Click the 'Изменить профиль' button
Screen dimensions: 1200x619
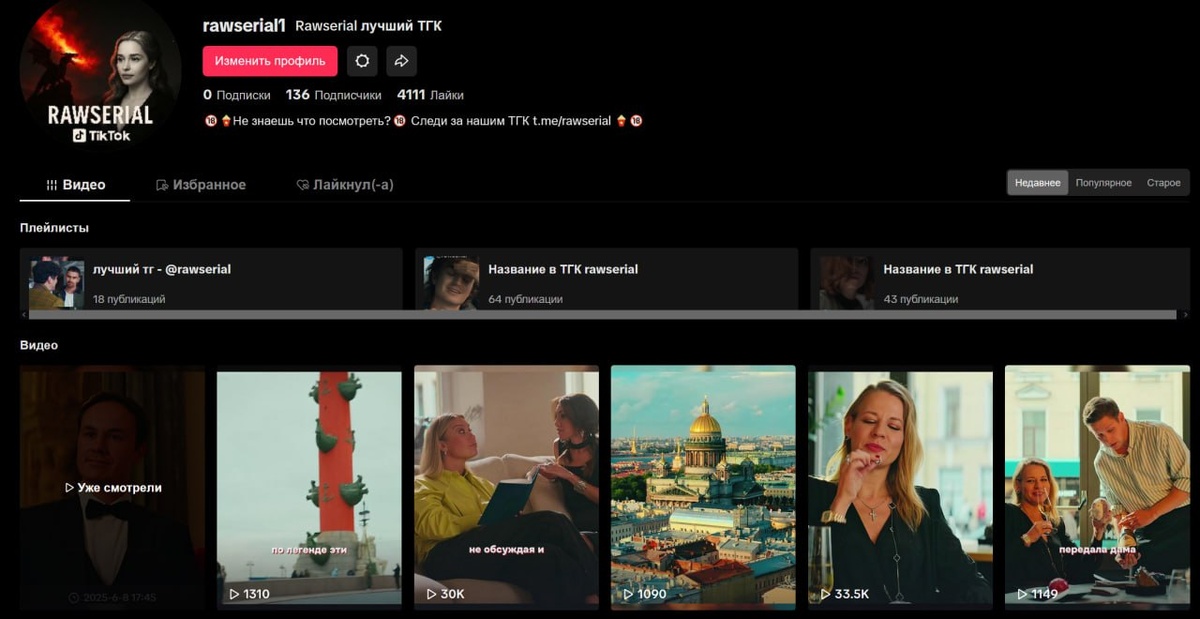pos(270,61)
